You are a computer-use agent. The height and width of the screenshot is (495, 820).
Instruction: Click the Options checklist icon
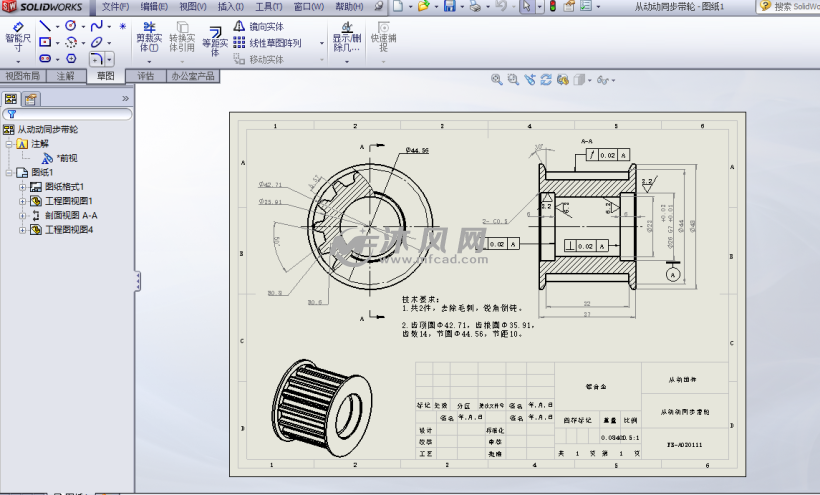pos(586,6)
